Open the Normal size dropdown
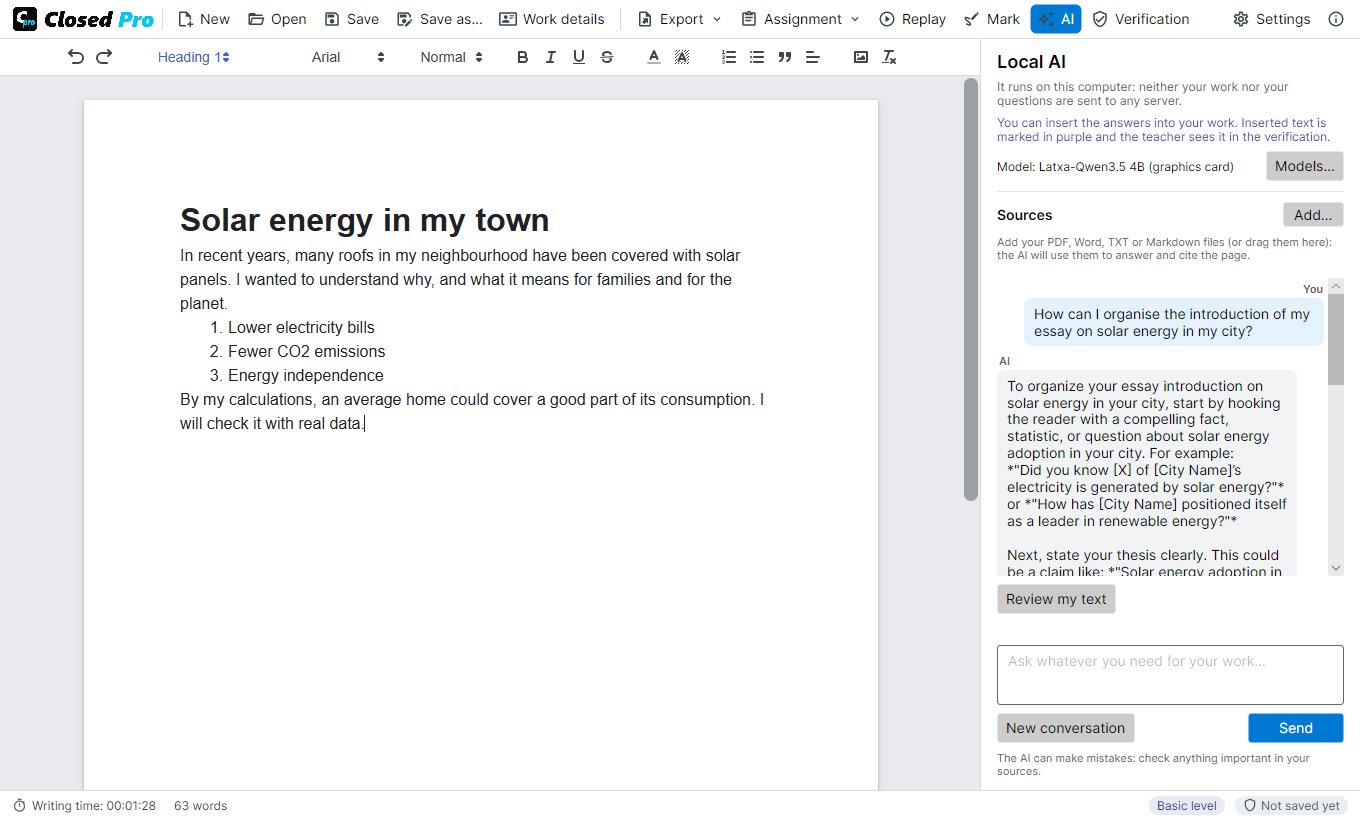Image resolution: width=1360 pixels, height=820 pixels. click(452, 57)
